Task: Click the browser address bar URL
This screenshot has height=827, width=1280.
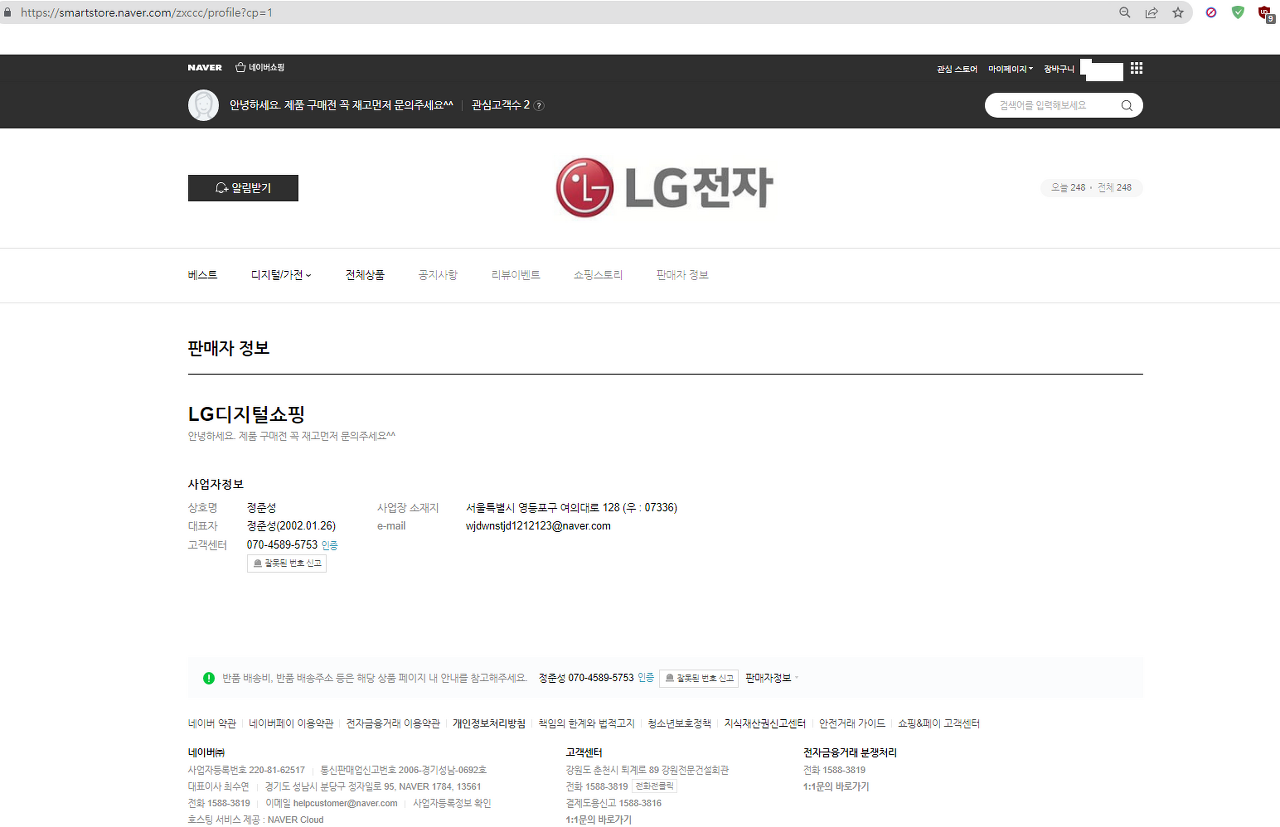Action: click(146, 13)
